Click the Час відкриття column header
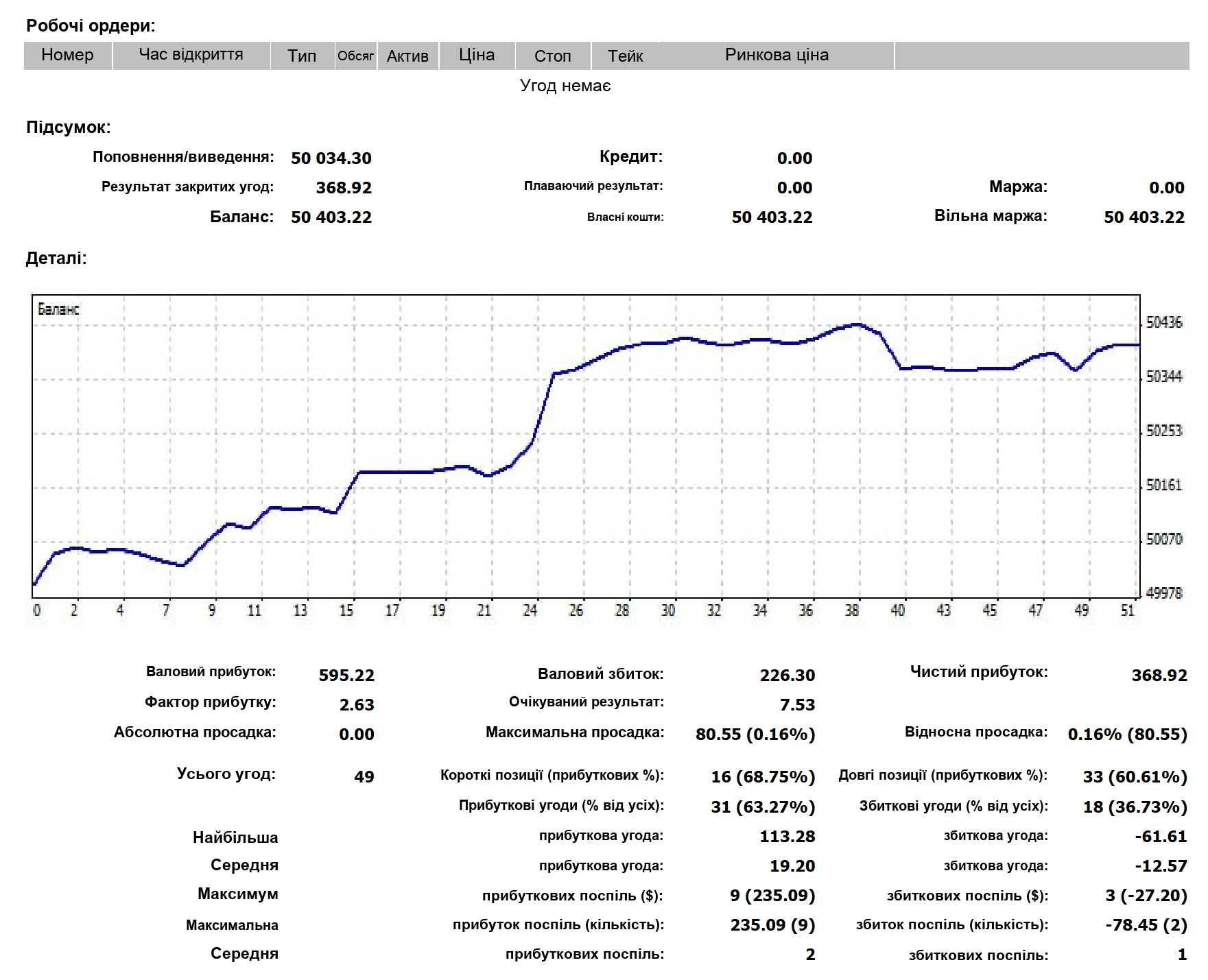The height and width of the screenshot is (980, 1208). [191, 56]
